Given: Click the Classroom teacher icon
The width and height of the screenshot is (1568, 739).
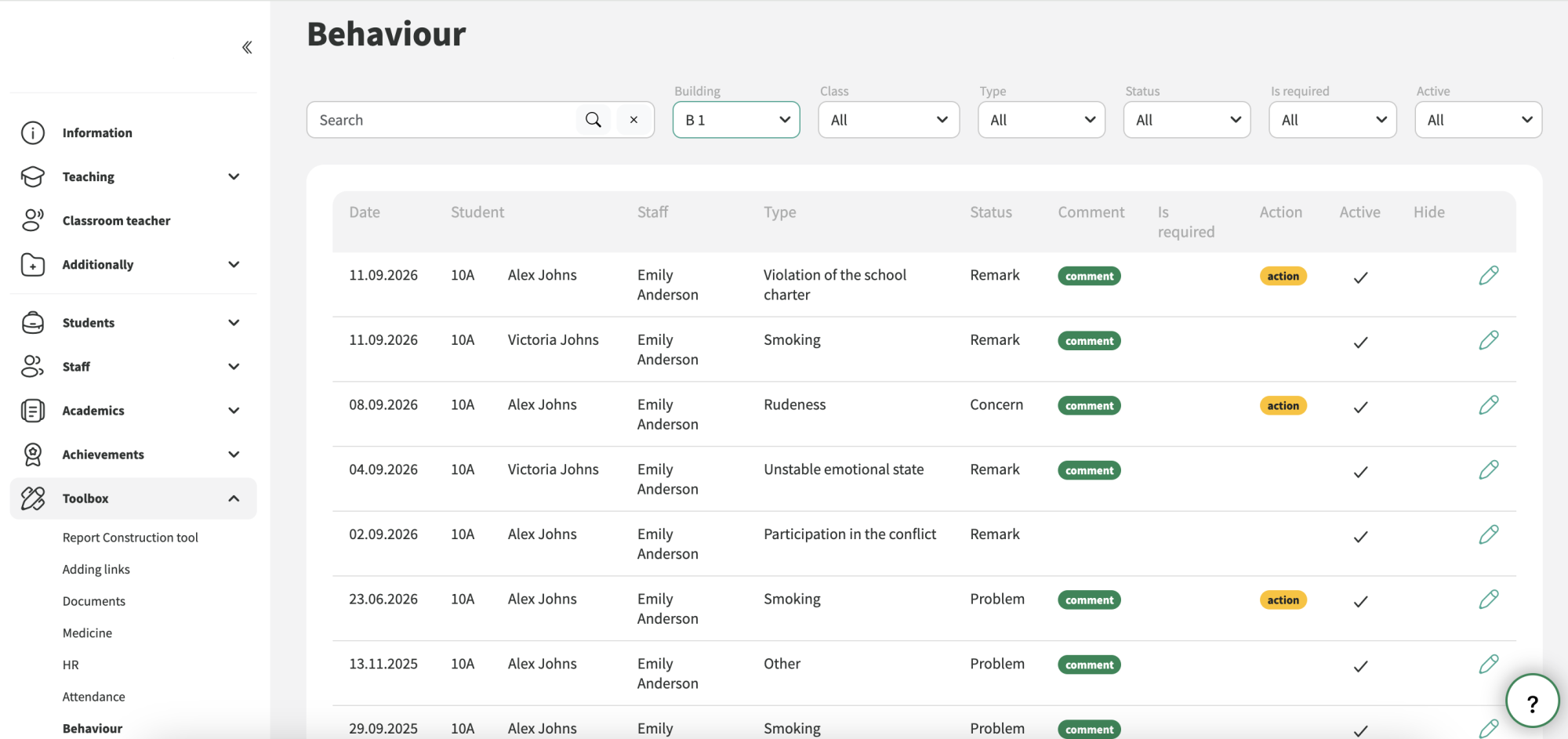Looking at the screenshot, I should click(x=33, y=221).
